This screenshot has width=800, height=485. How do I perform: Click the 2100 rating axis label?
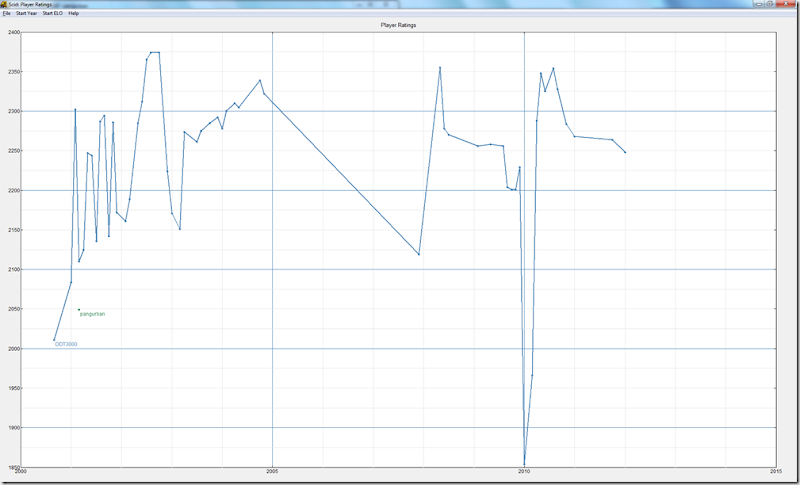(14, 269)
